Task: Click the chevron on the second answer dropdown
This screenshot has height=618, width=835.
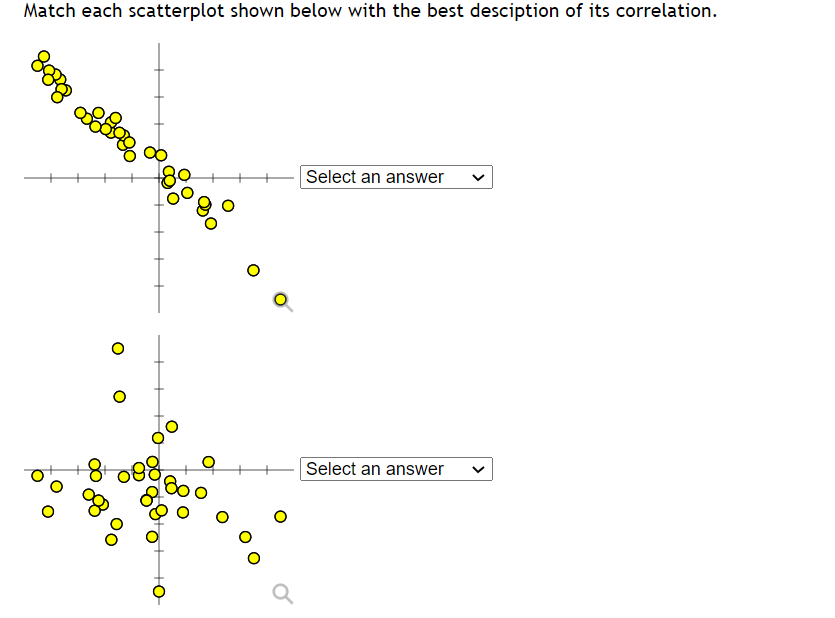Action: [477, 469]
